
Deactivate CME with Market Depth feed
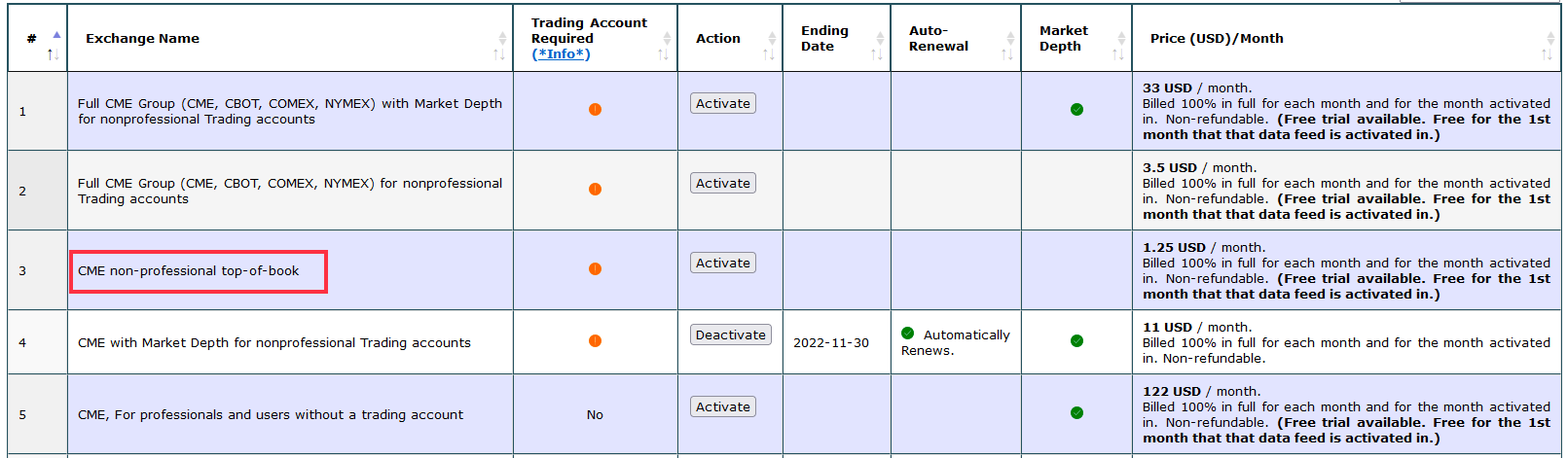(731, 335)
